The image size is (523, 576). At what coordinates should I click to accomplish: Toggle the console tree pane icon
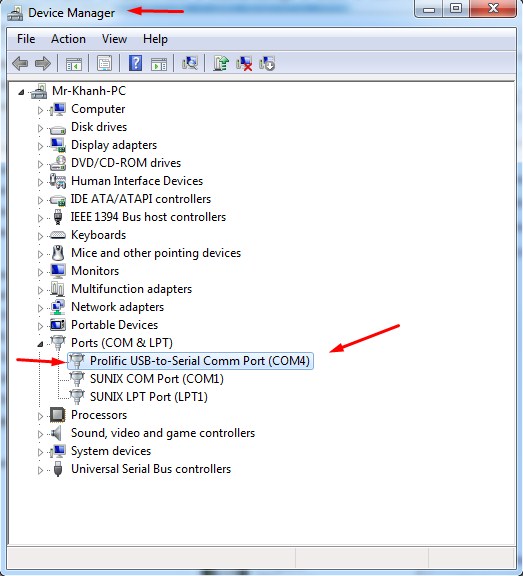pos(74,64)
